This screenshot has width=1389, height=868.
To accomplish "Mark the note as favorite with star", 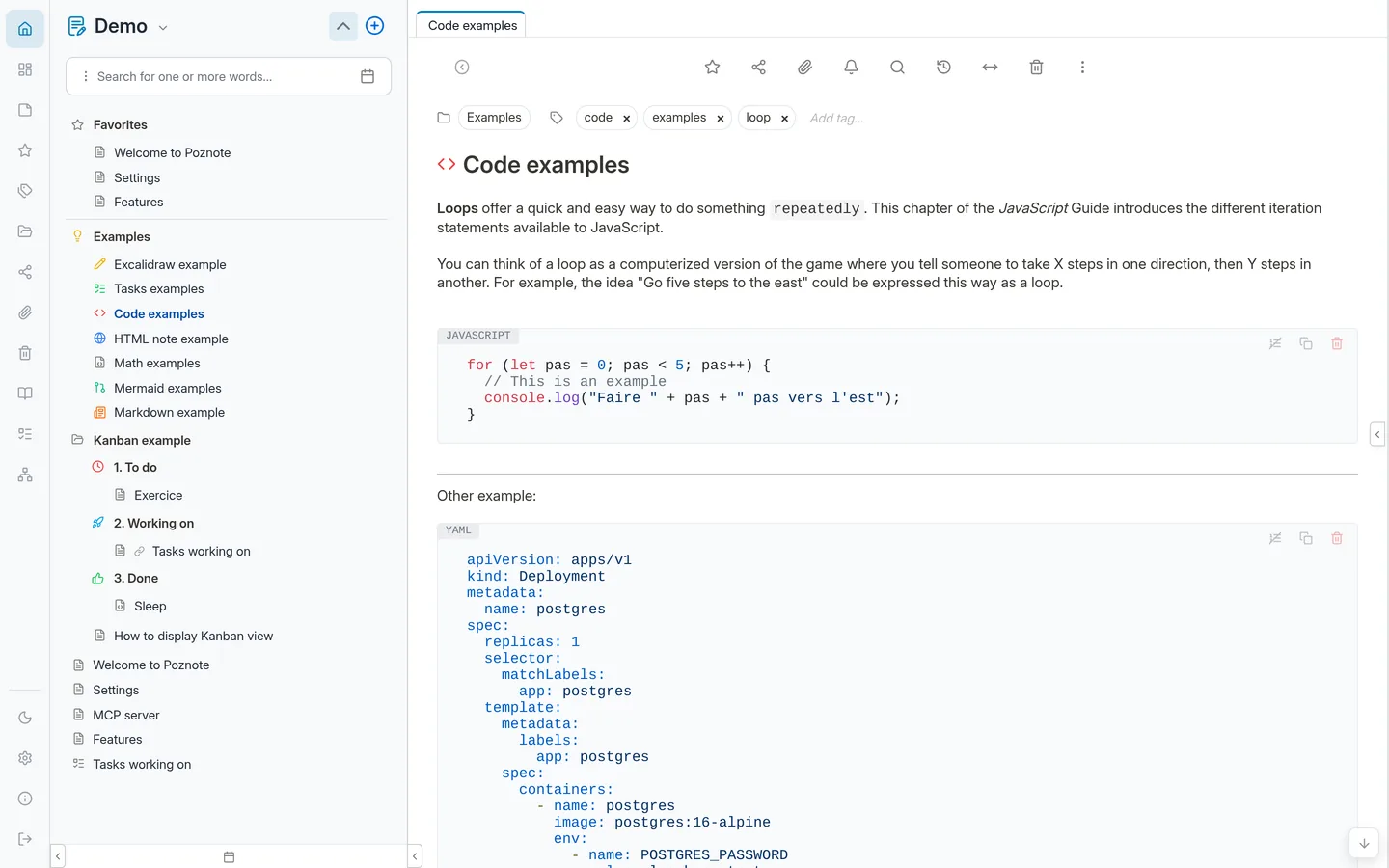I will pos(713,67).
